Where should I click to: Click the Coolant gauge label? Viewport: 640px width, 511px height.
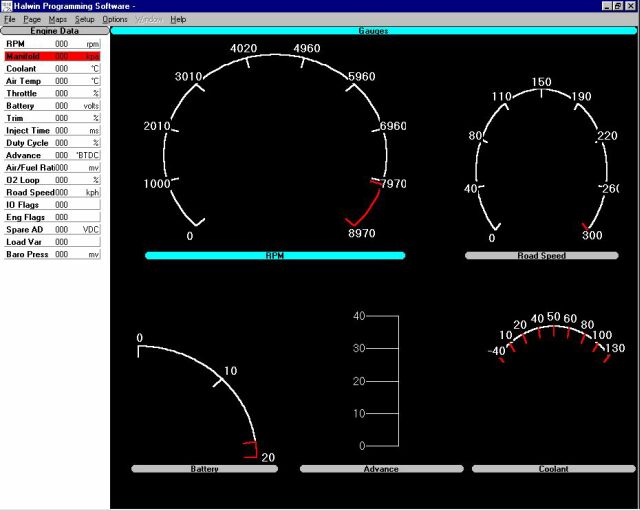[552, 468]
